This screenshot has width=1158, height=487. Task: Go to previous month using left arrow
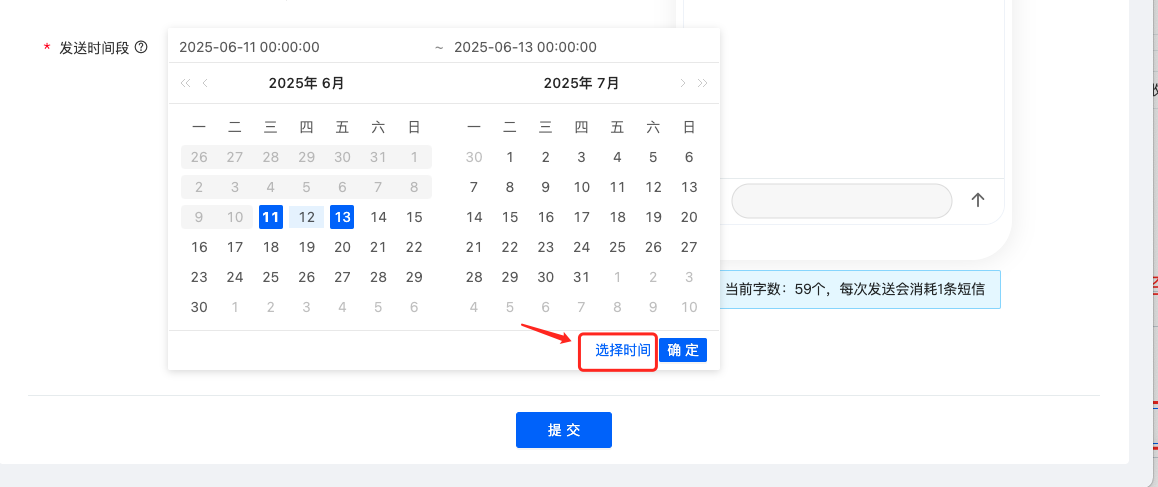205,83
